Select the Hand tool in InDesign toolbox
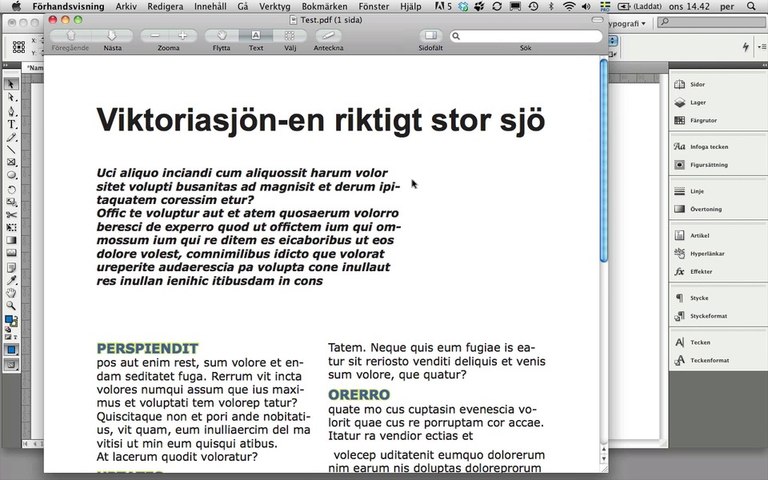768x480 pixels. 11,293
